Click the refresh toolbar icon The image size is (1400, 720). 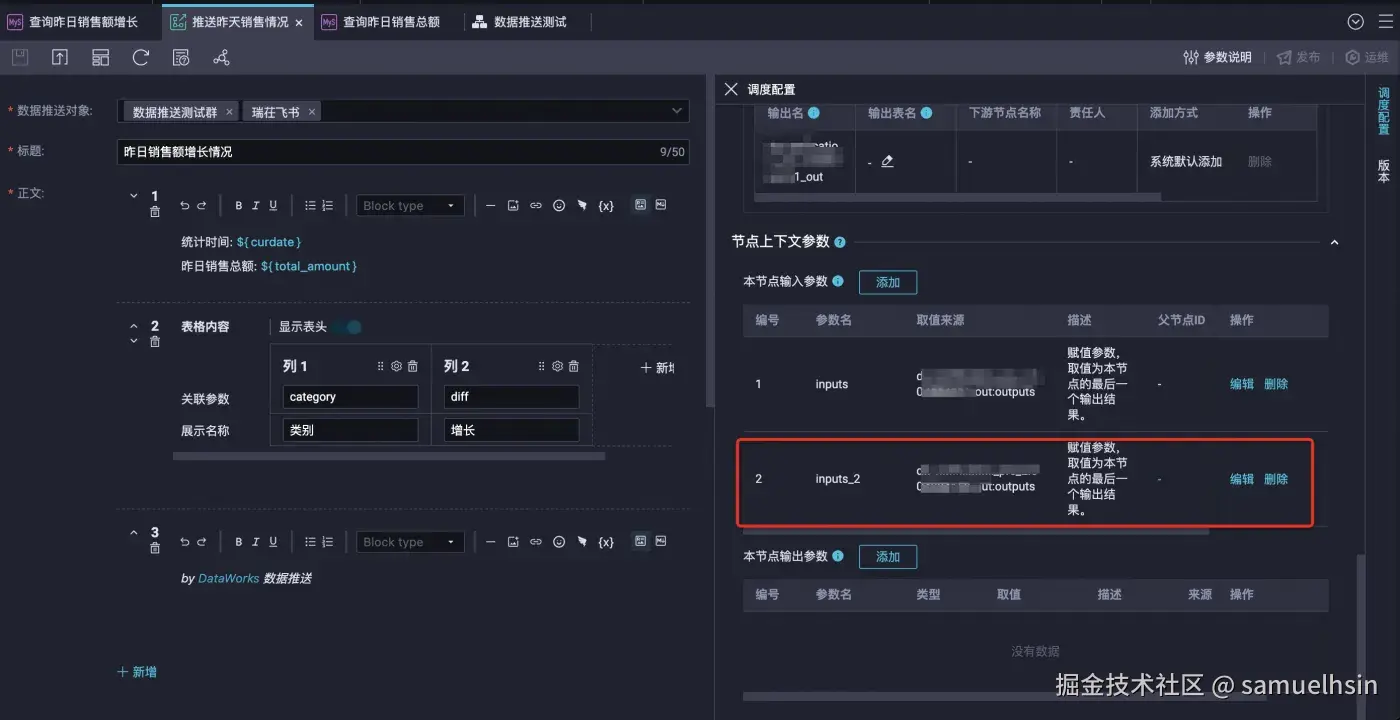[x=141, y=58]
